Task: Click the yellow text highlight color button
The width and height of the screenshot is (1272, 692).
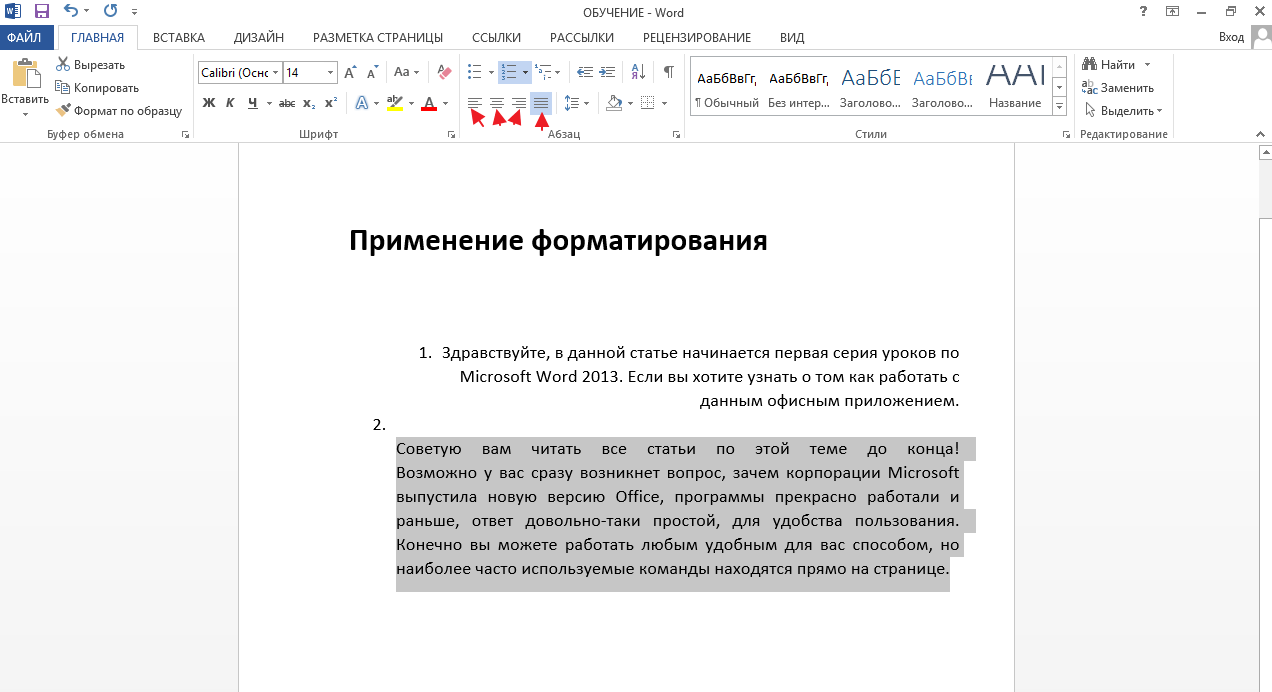Action: click(394, 103)
